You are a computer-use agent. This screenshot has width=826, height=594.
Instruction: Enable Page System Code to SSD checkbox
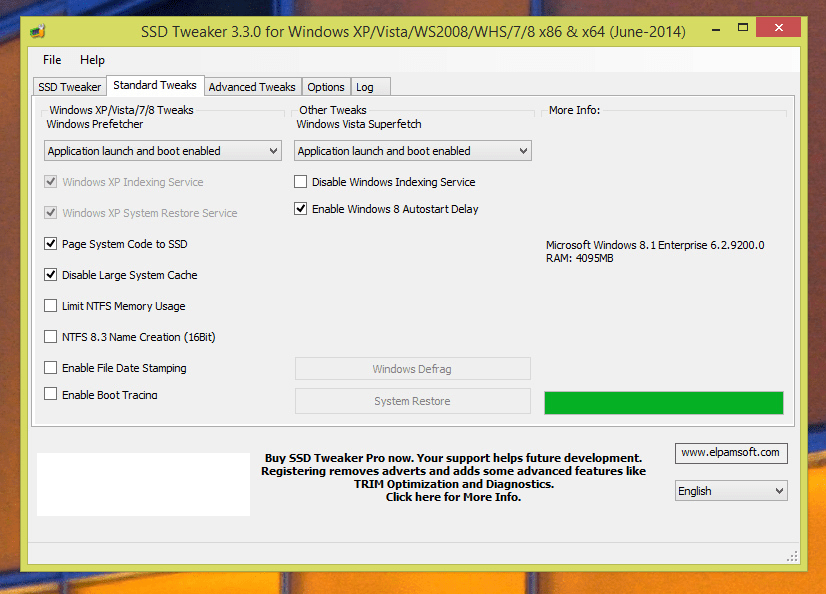51,244
